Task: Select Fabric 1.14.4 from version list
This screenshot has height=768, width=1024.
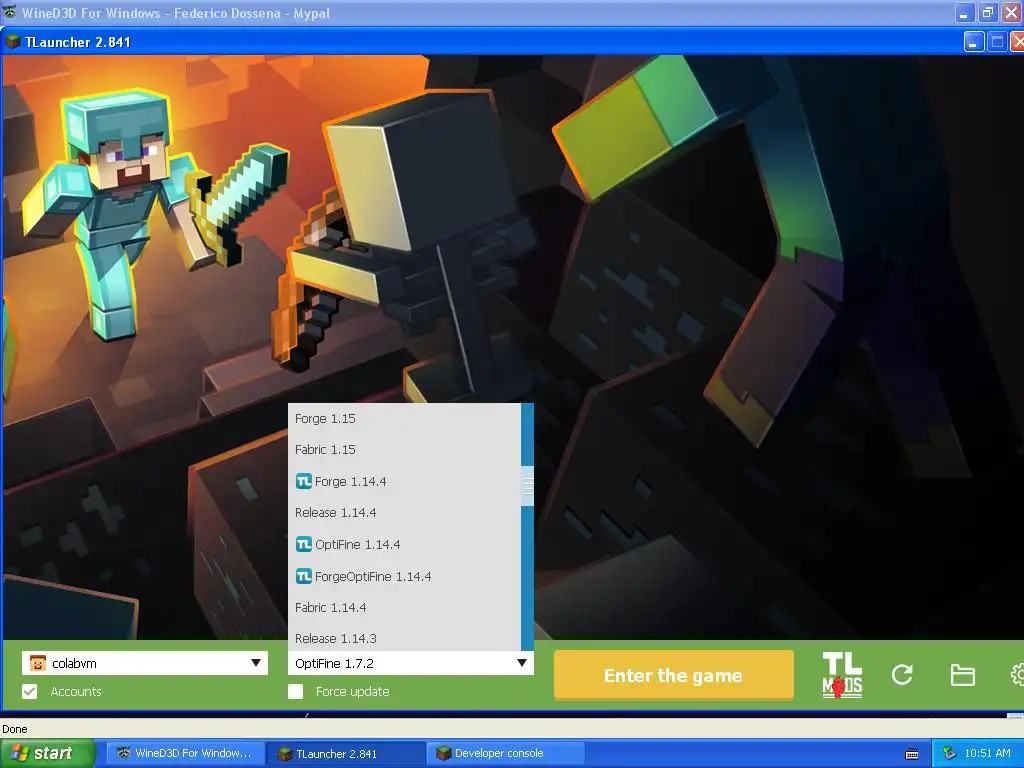Action: 404,607
